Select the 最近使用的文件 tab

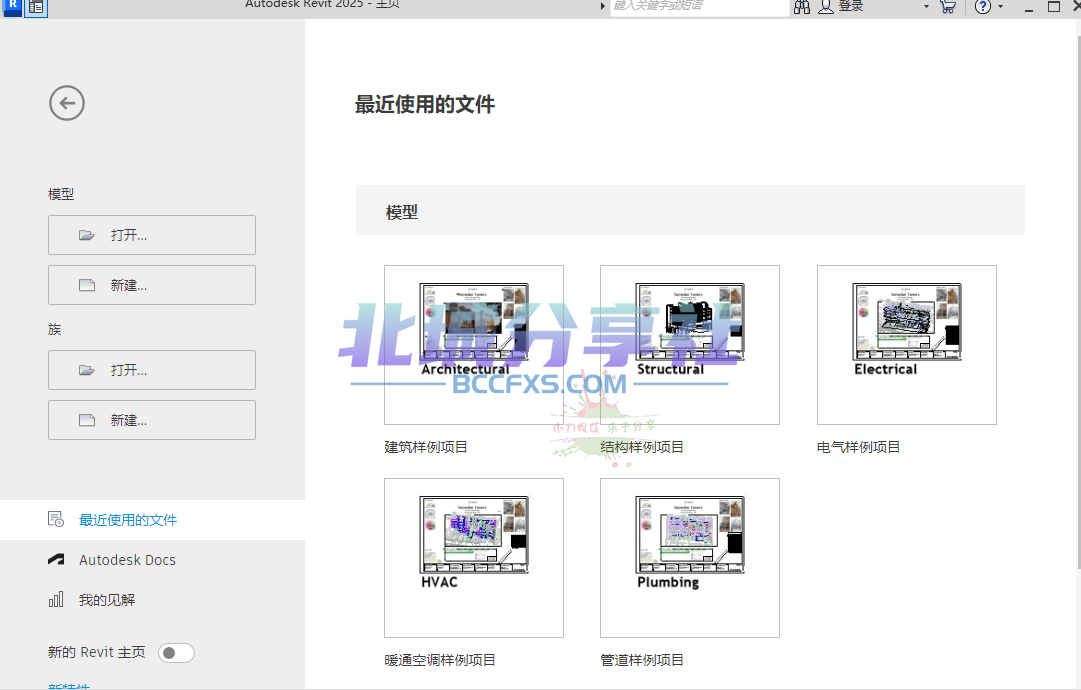pyautogui.click(x=152, y=520)
